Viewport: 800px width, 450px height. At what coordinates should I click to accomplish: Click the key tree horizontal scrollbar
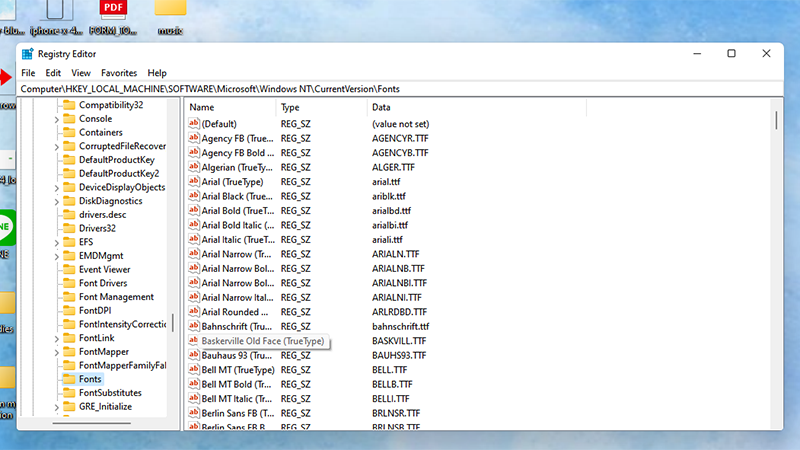click(x=92, y=423)
